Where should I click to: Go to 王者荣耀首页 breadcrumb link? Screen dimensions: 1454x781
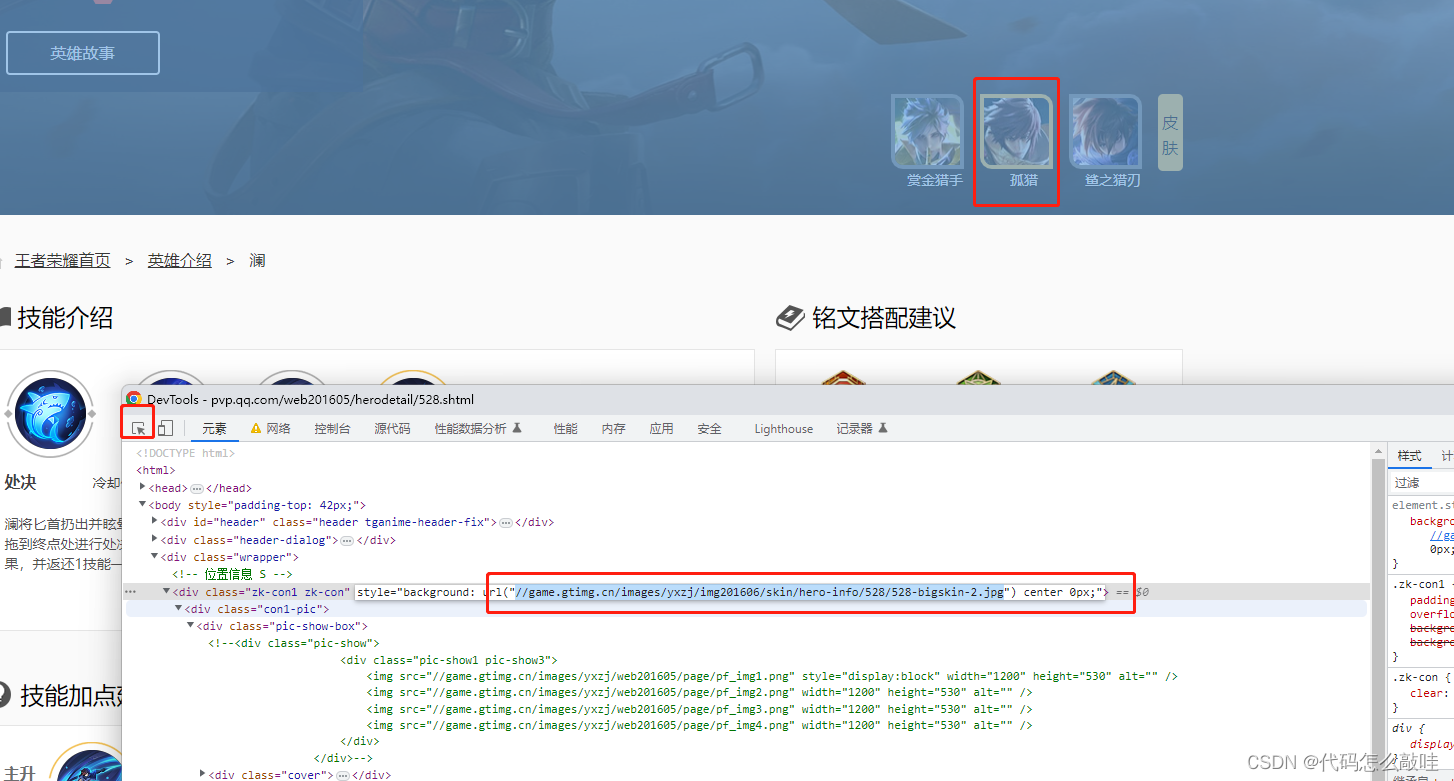pos(62,261)
